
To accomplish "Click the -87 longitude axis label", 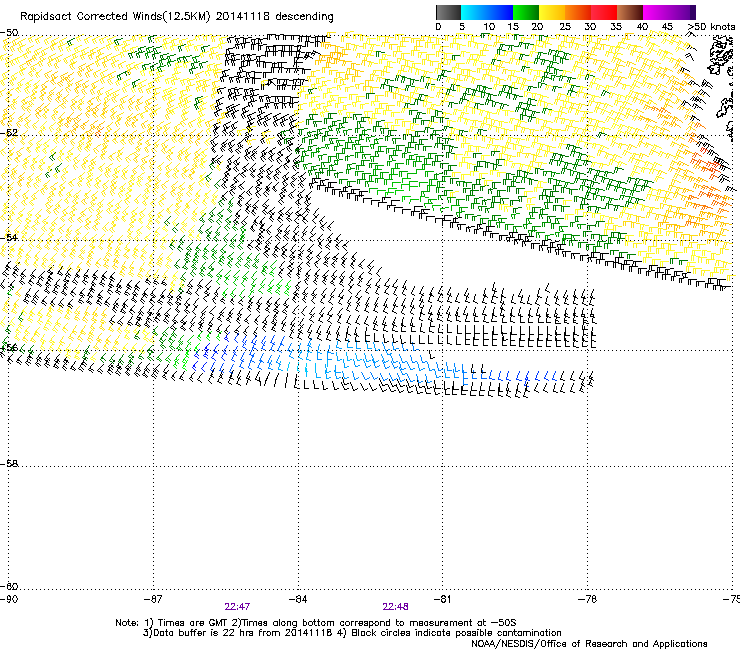I will coord(153,599).
